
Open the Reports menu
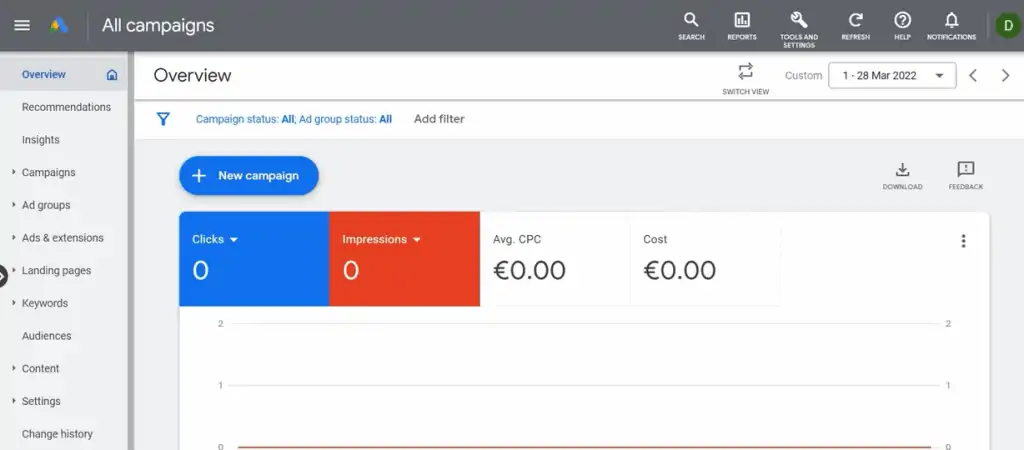click(742, 26)
